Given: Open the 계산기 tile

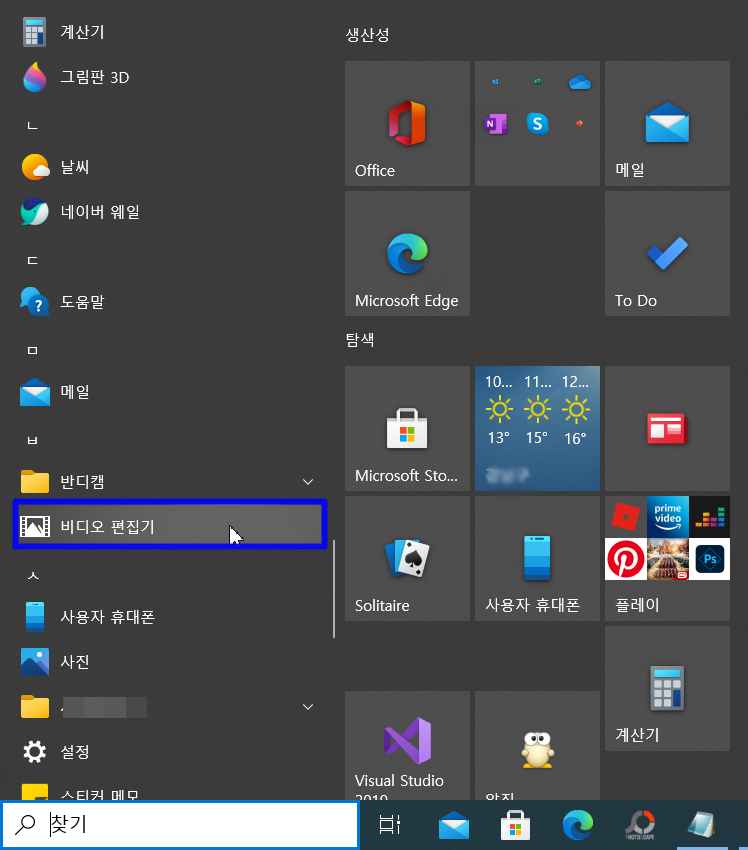Looking at the screenshot, I should [667, 688].
